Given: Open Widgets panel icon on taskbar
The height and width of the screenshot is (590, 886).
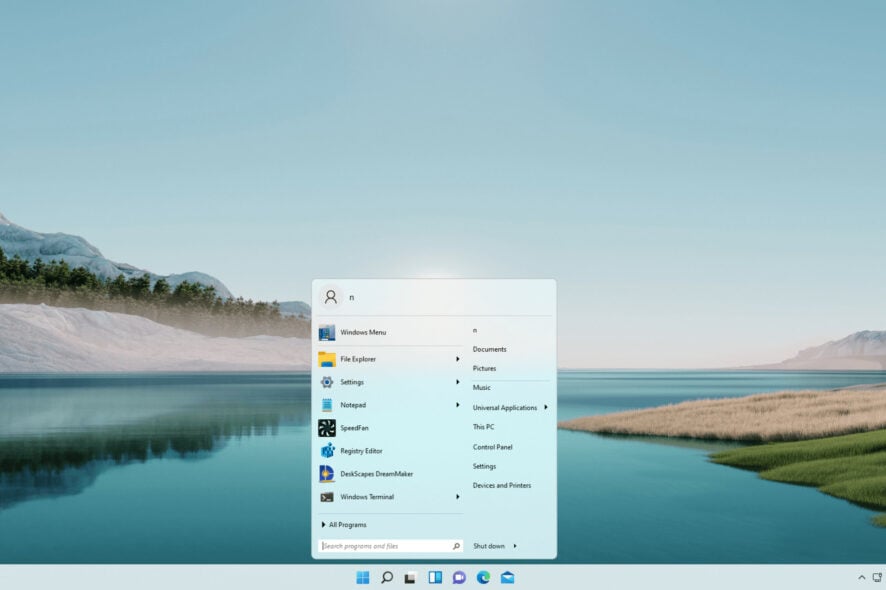Looking at the screenshot, I should point(435,577).
